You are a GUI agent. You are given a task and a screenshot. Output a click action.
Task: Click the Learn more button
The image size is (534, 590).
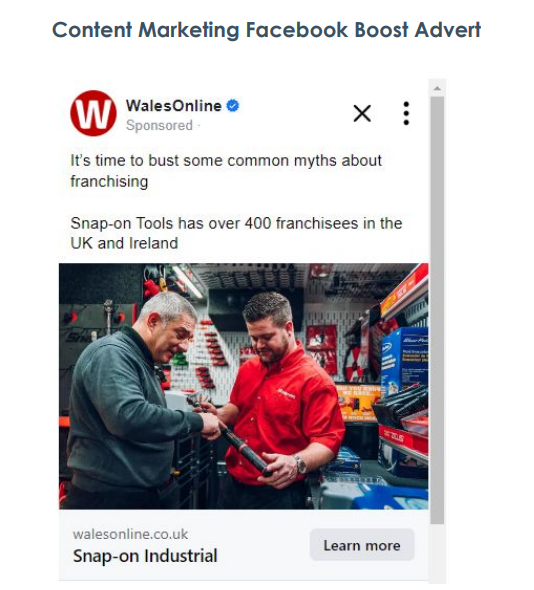pos(362,545)
